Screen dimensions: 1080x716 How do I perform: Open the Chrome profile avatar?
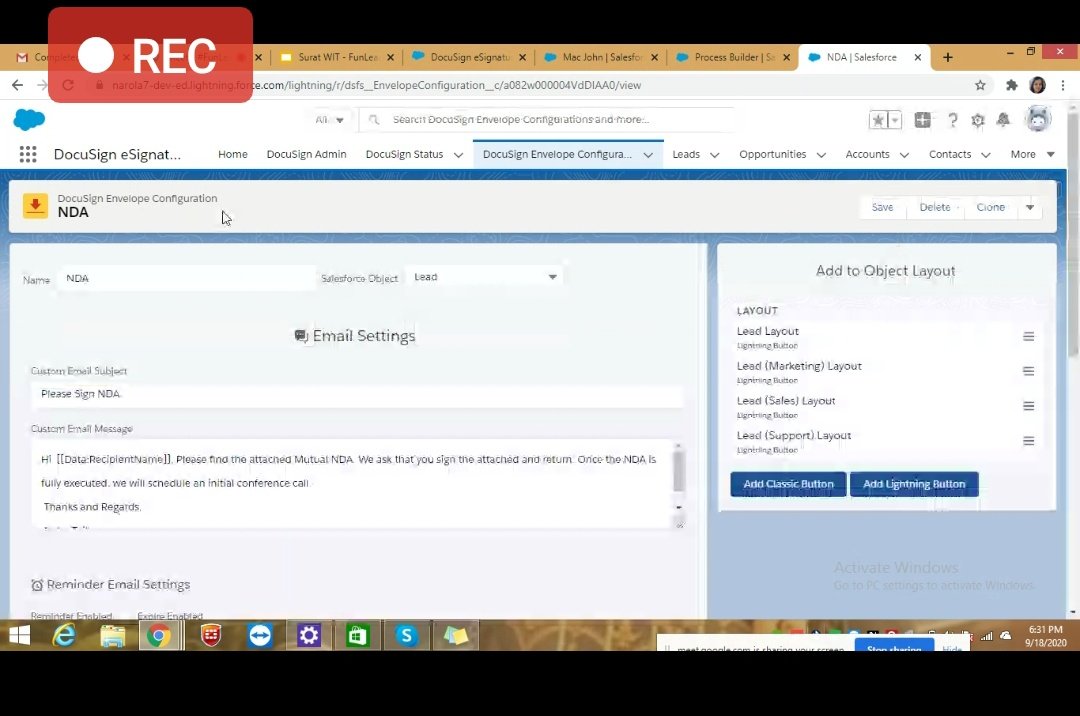pos(1037,85)
